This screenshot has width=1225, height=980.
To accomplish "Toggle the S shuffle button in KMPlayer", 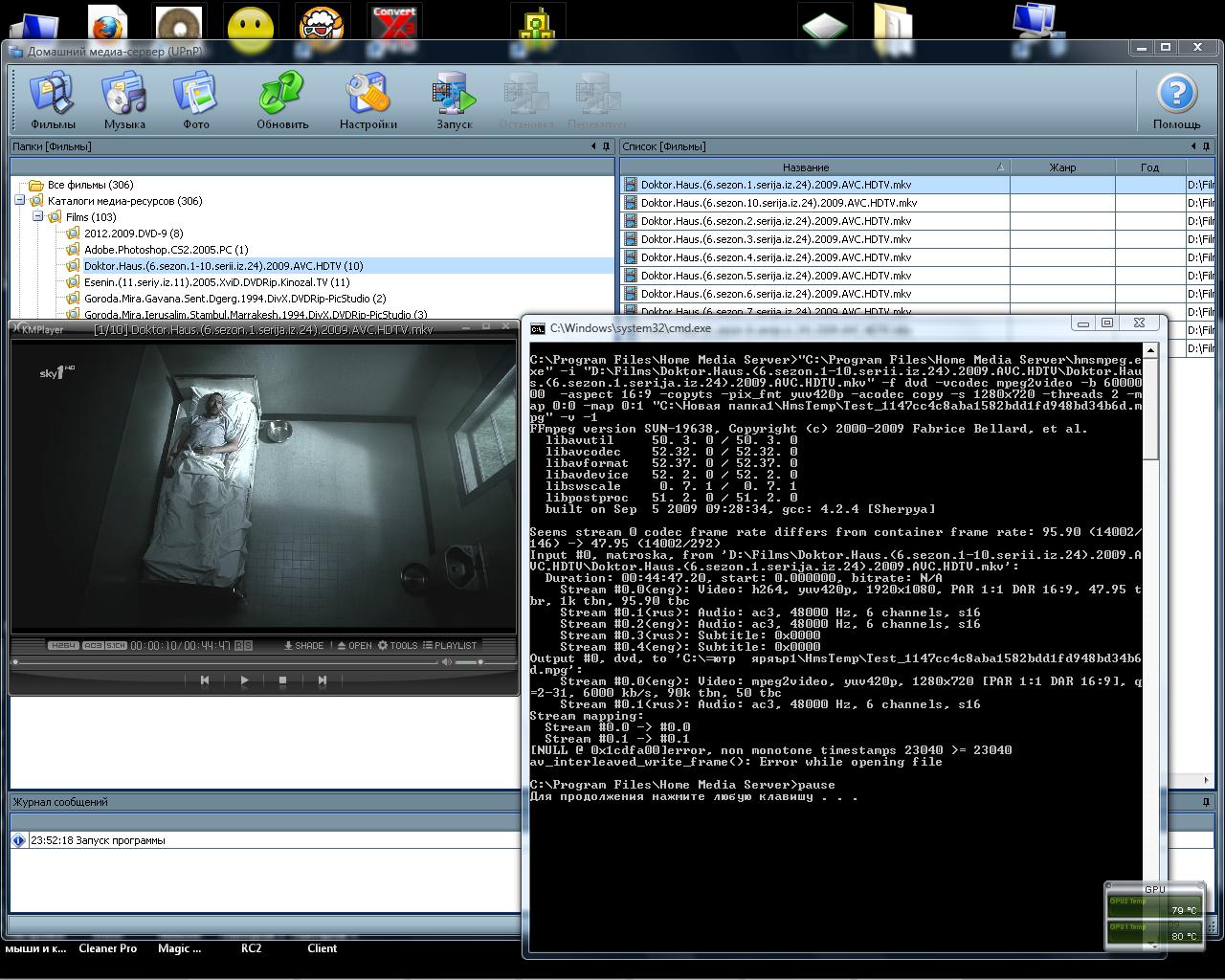I will (249, 646).
